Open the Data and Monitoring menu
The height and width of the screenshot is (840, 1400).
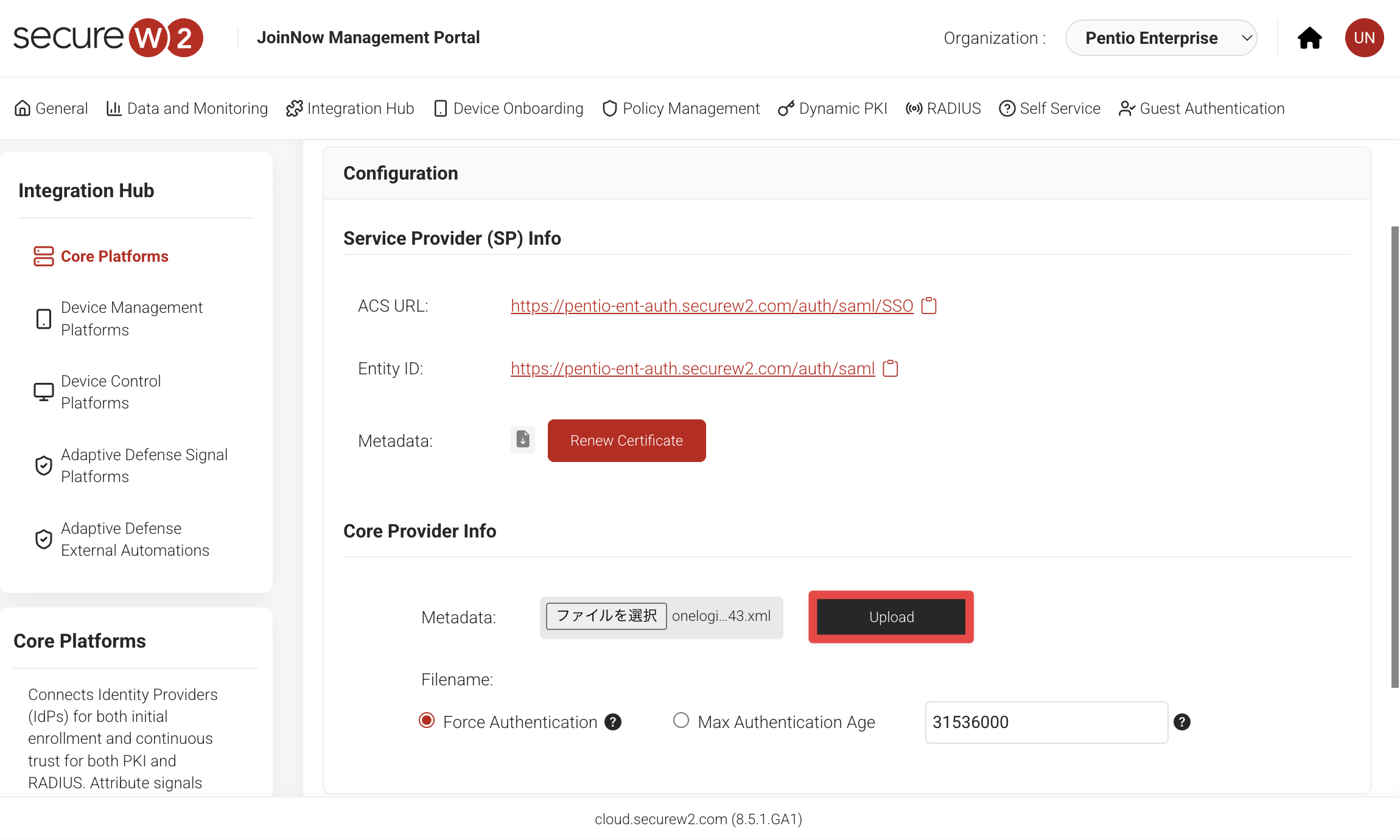(187, 108)
